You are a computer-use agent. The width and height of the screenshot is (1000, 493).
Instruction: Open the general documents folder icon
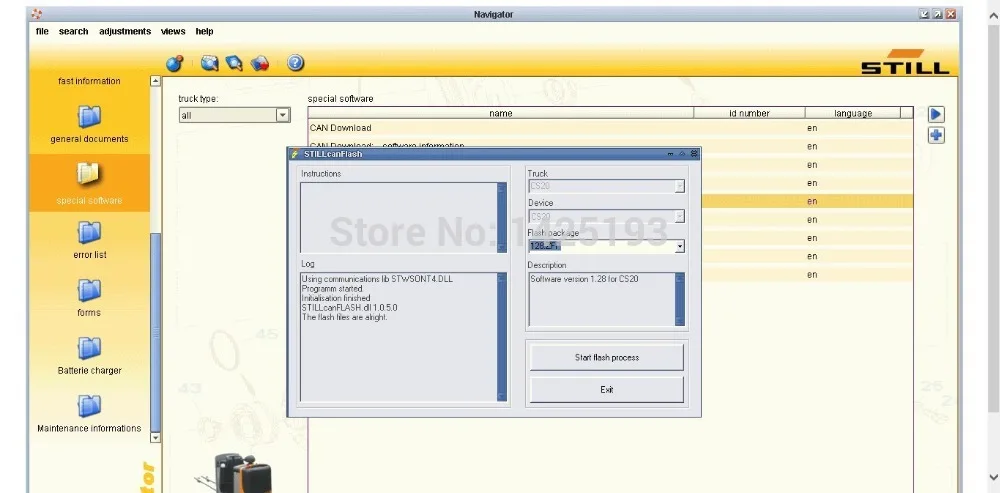89,116
